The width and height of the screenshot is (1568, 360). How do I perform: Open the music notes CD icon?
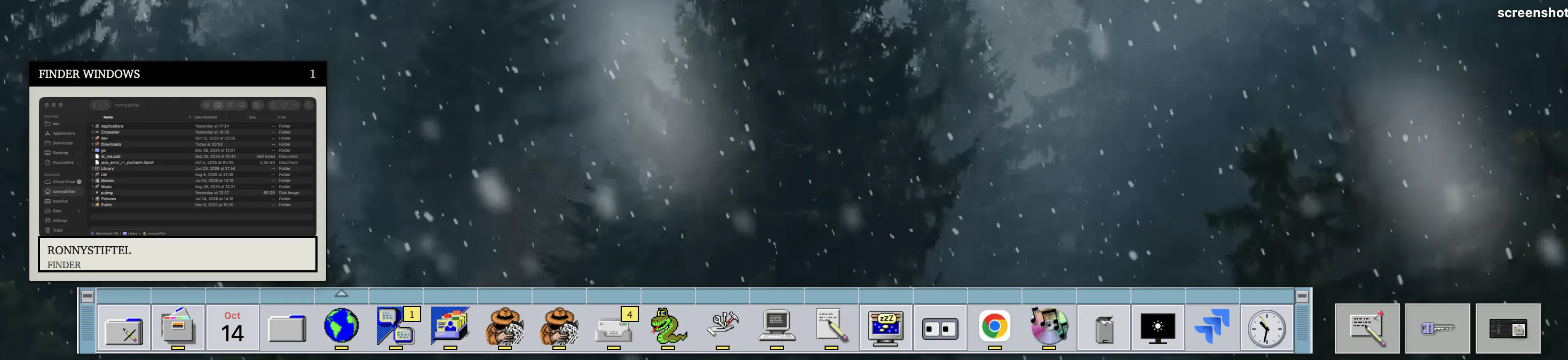[1049, 326]
